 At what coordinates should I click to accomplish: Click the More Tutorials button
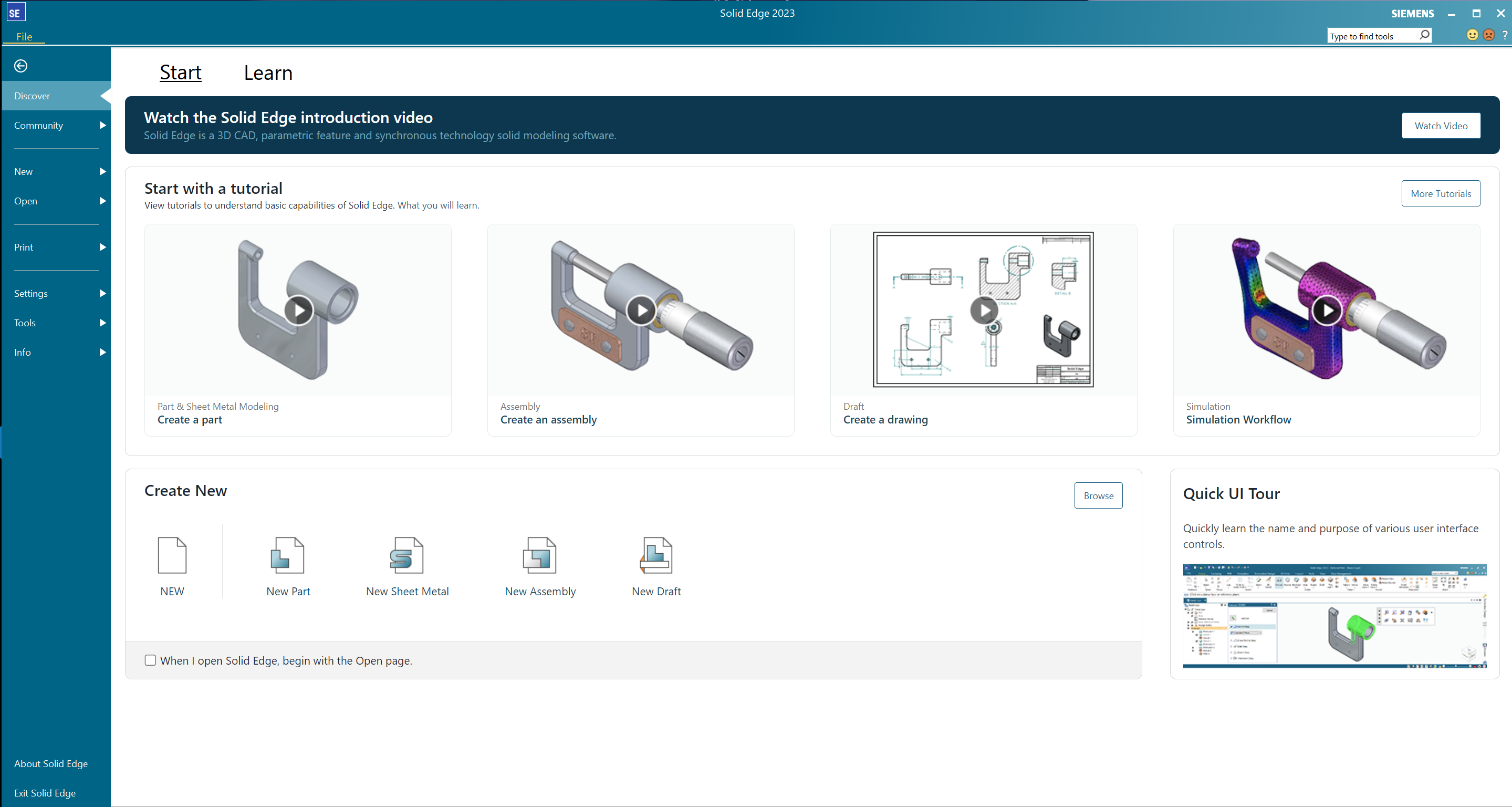(x=1440, y=193)
